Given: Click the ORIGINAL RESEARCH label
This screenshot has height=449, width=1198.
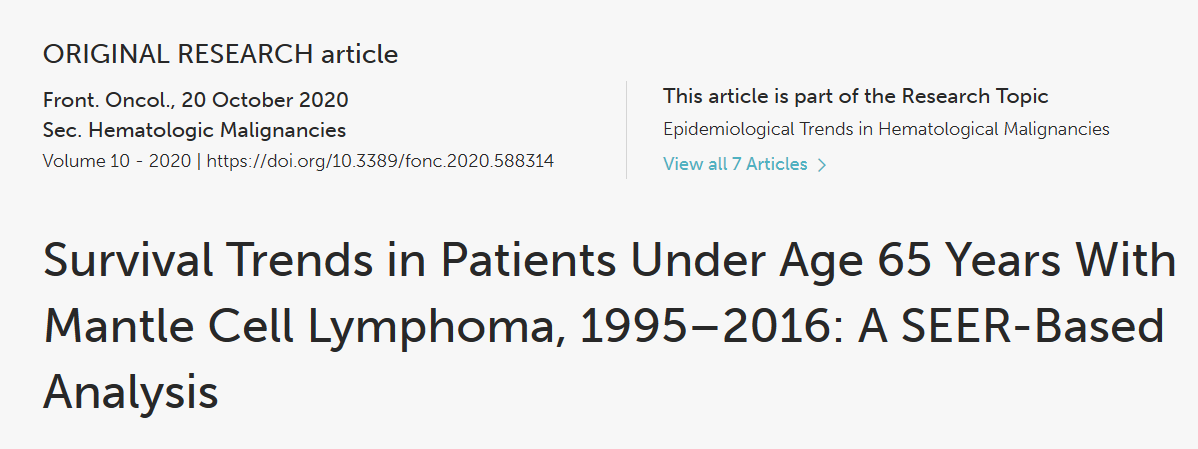Looking at the screenshot, I should (178, 54).
